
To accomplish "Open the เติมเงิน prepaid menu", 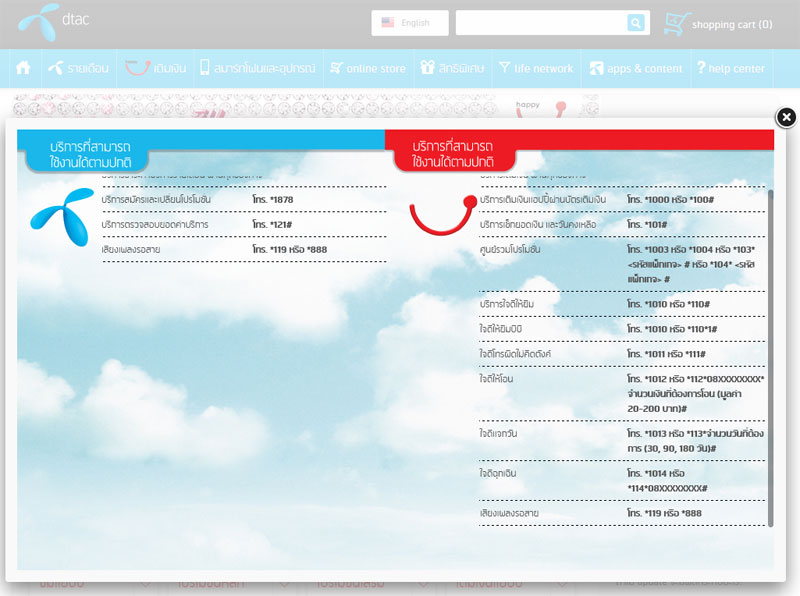I will tap(156, 68).
